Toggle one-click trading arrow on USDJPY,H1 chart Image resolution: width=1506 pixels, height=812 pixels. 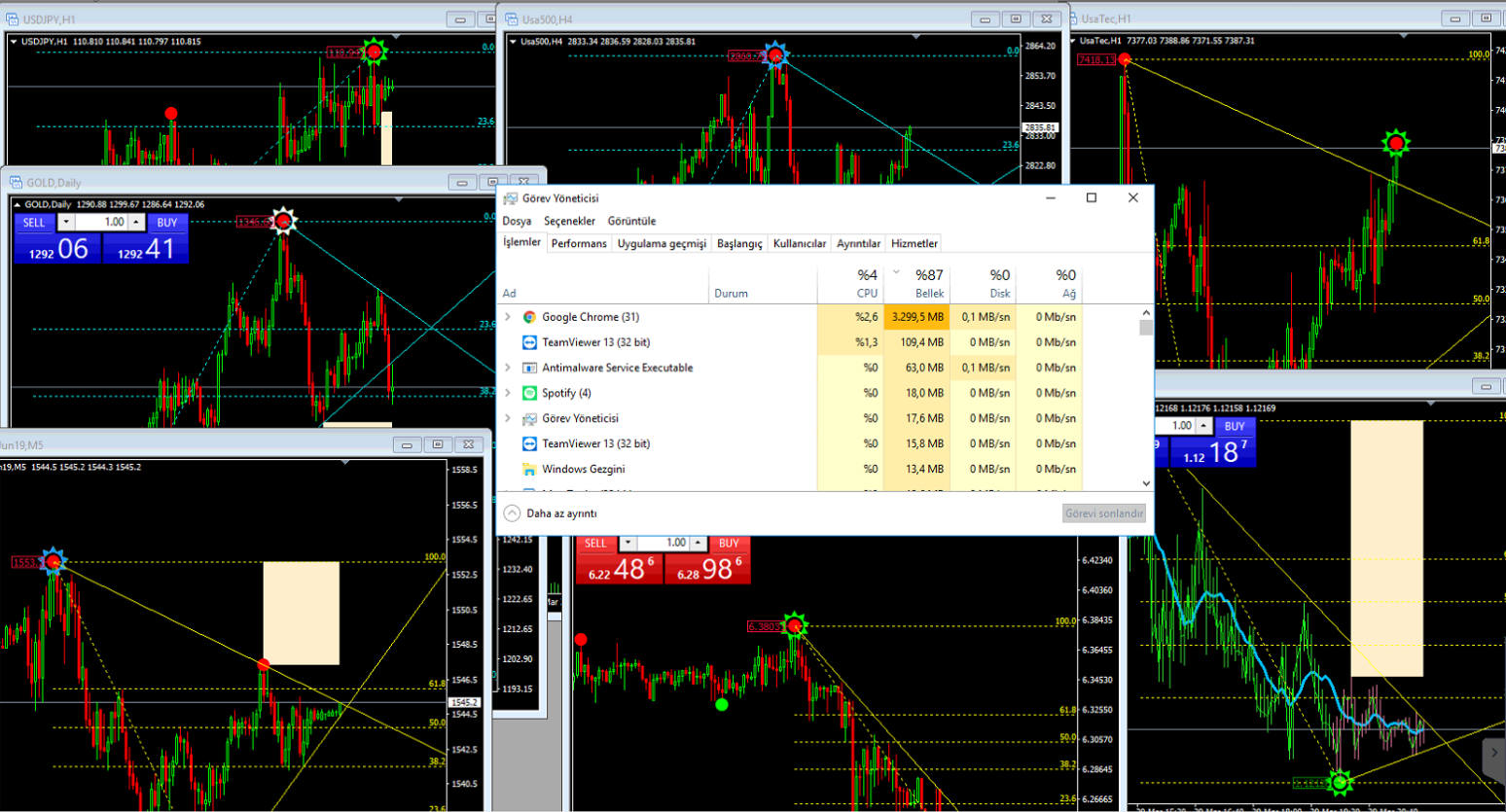click(x=14, y=42)
